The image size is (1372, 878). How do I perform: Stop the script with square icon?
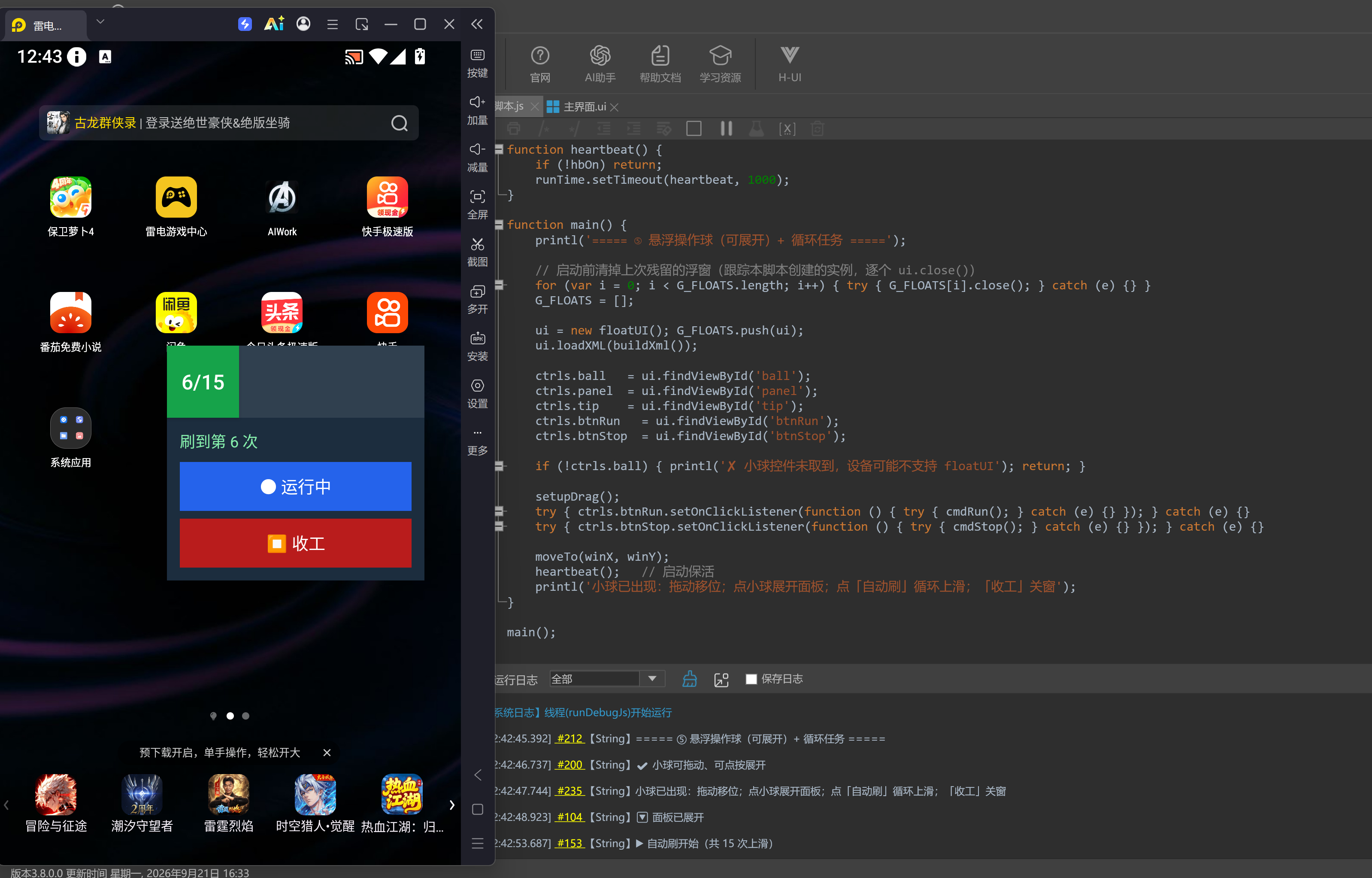coord(694,128)
